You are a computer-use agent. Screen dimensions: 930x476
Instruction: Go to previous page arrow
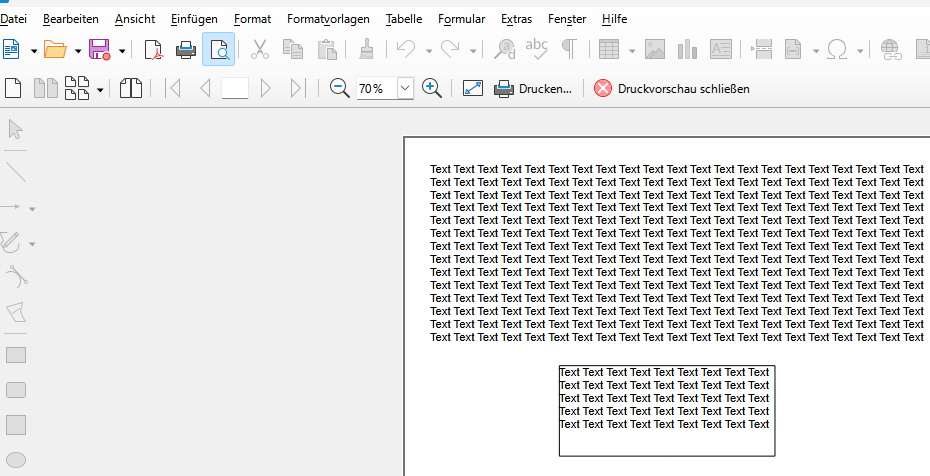click(205, 88)
